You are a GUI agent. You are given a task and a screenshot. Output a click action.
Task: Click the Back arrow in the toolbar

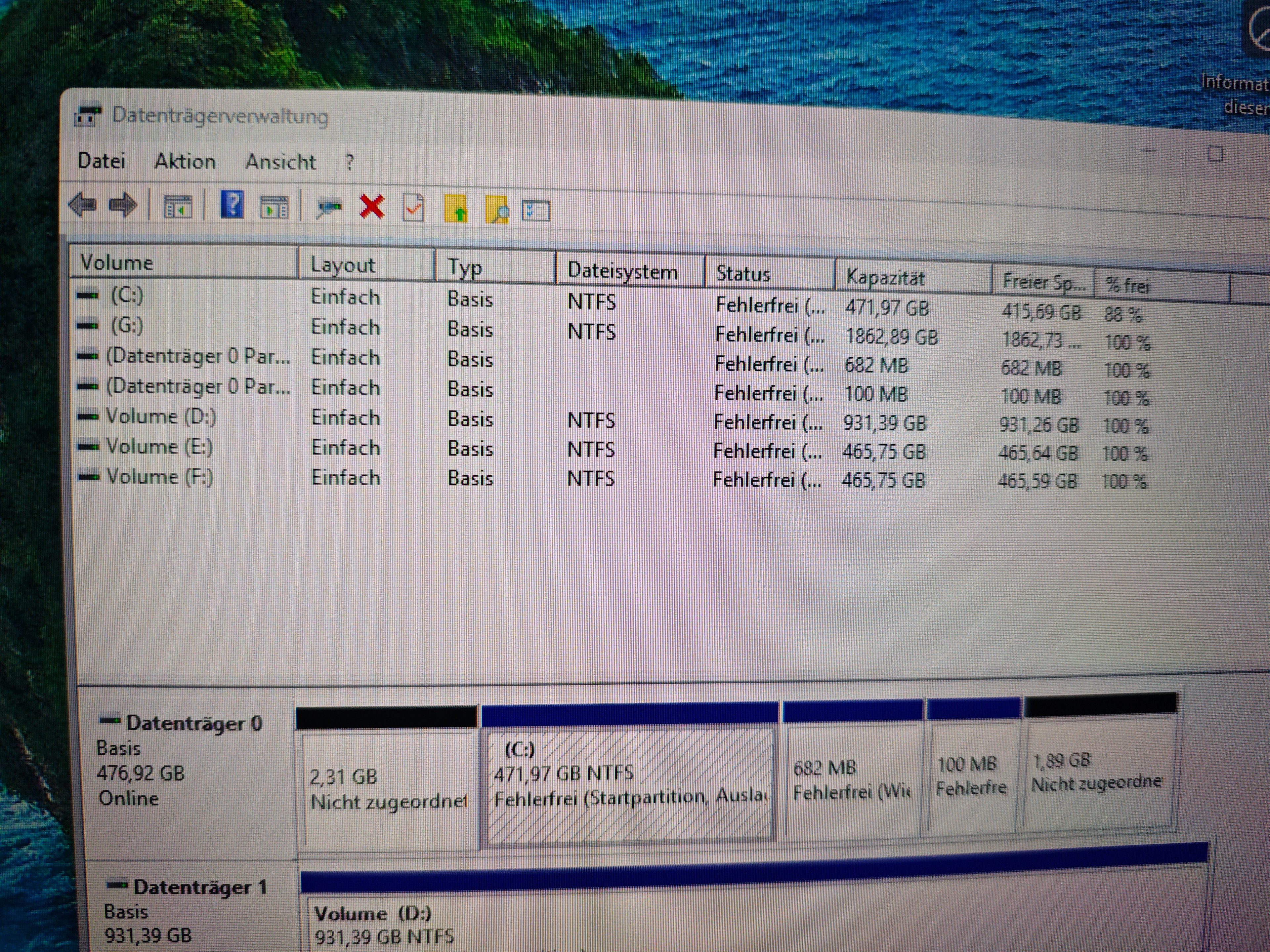click(x=83, y=204)
